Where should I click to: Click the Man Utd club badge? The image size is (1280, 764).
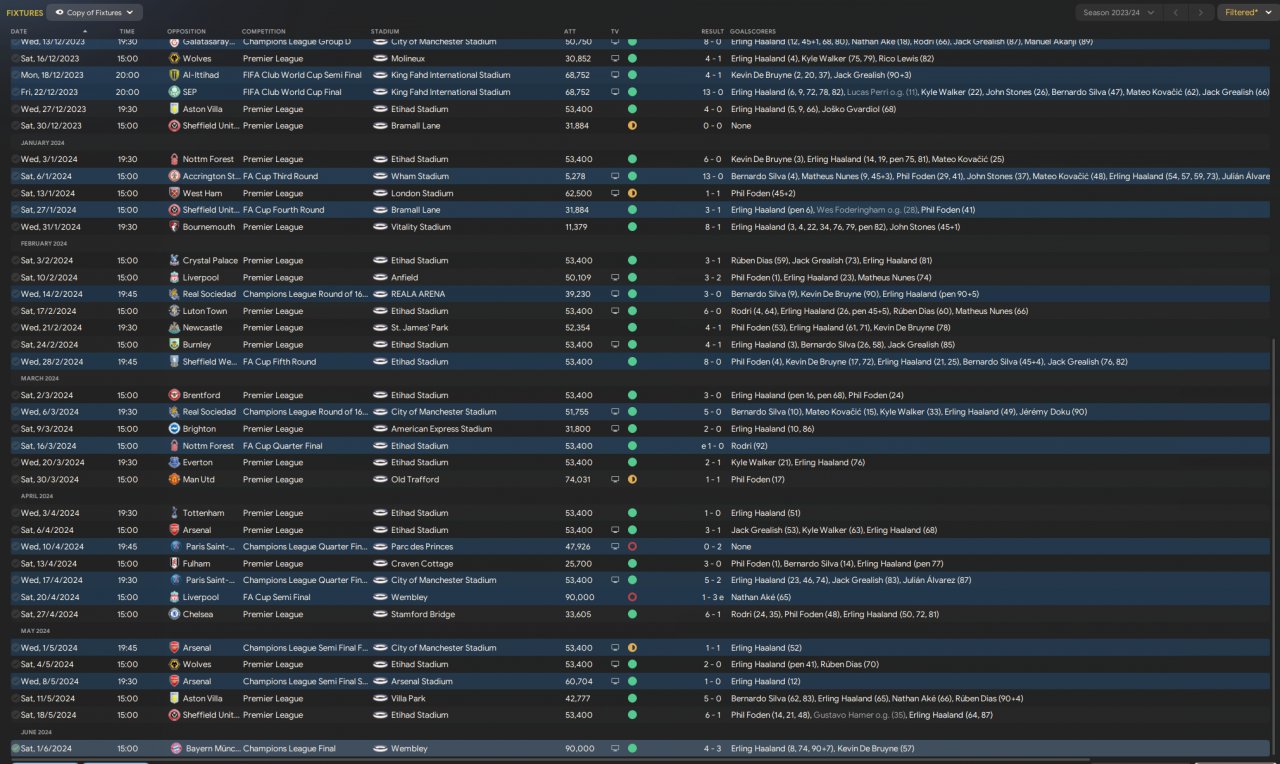coord(175,479)
